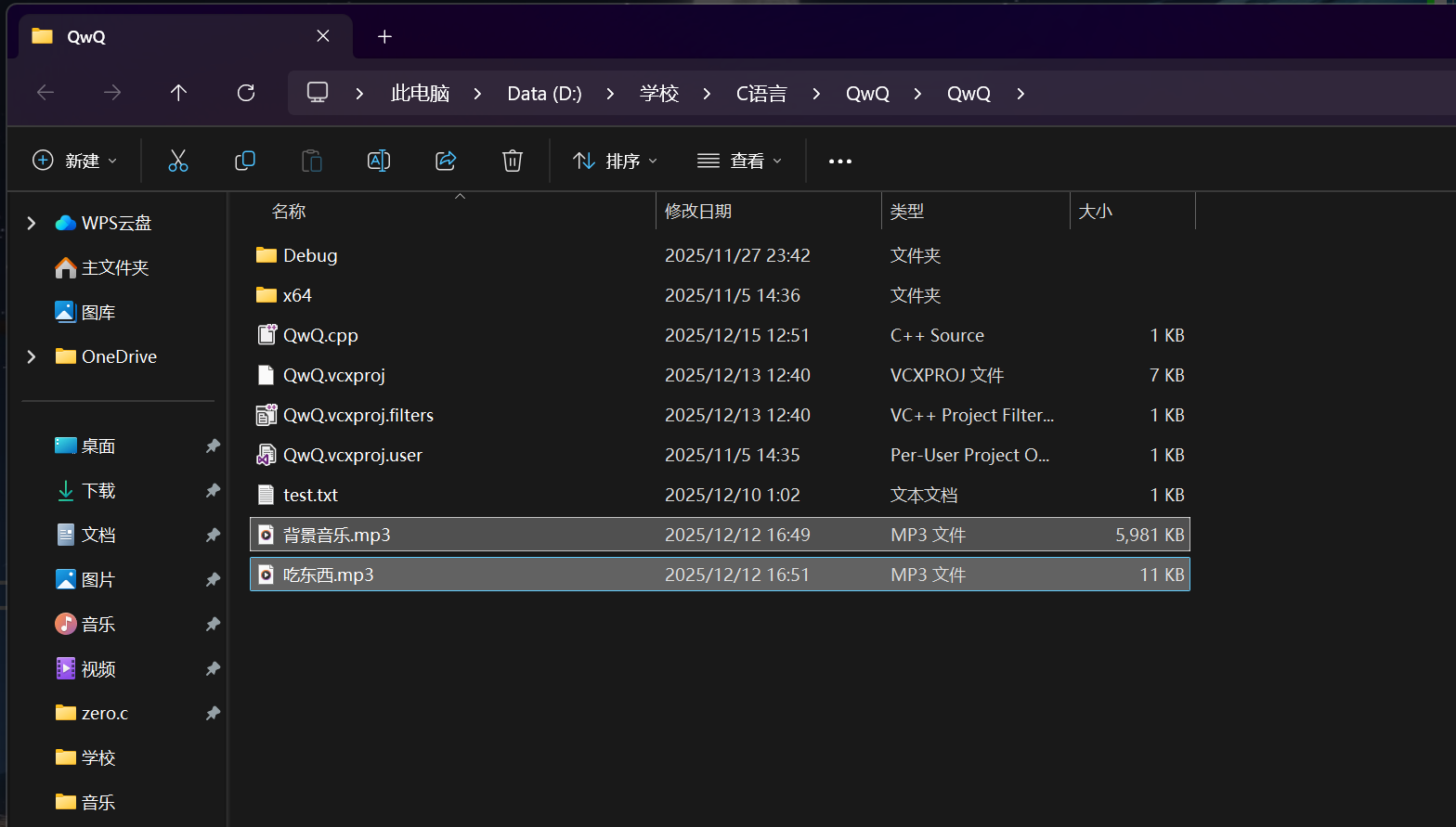Expand the WPS云盘 tree node
The height and width of the screenshot is (827, 1456).
tap(32, 223)
